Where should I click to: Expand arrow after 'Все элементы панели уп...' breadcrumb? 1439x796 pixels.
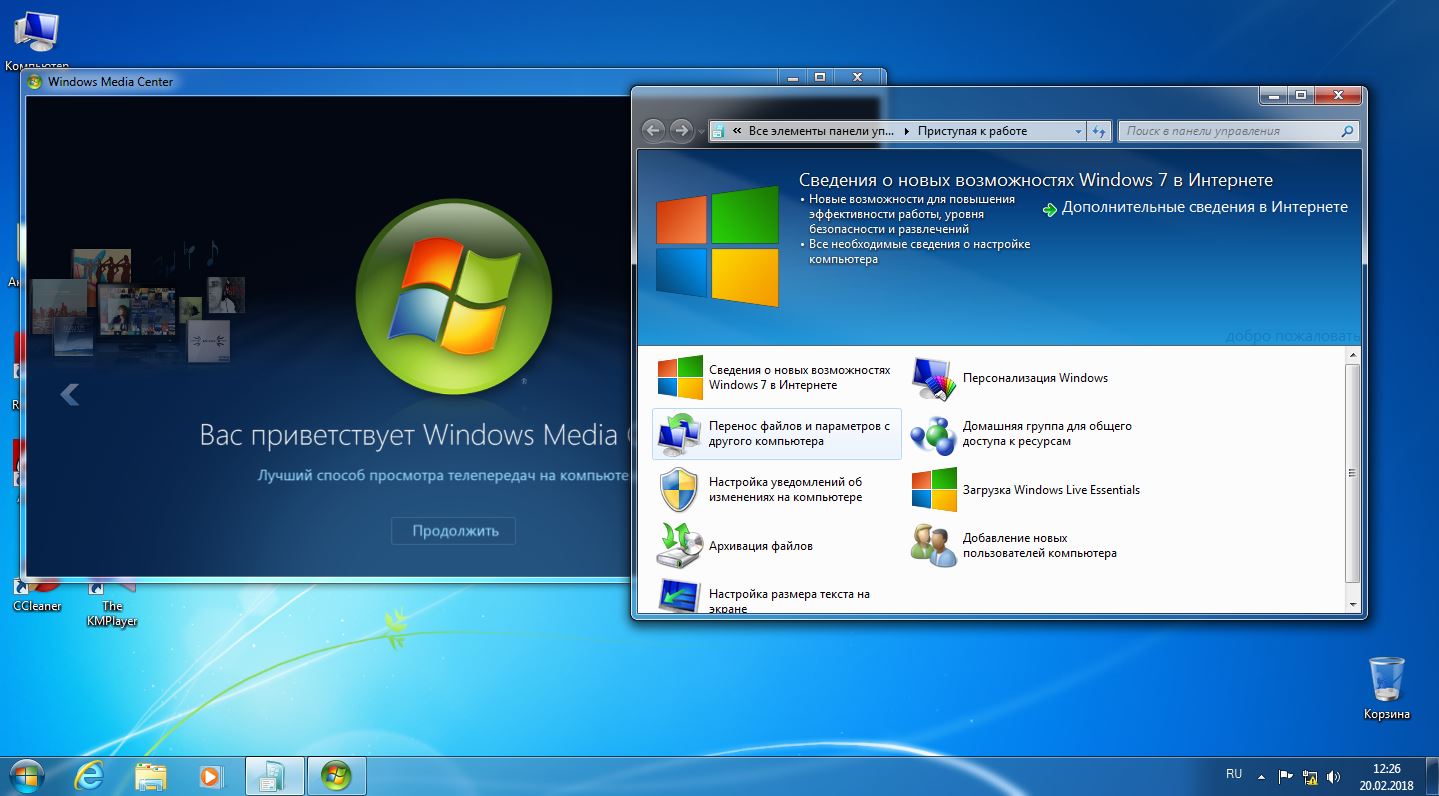[906, 131]
